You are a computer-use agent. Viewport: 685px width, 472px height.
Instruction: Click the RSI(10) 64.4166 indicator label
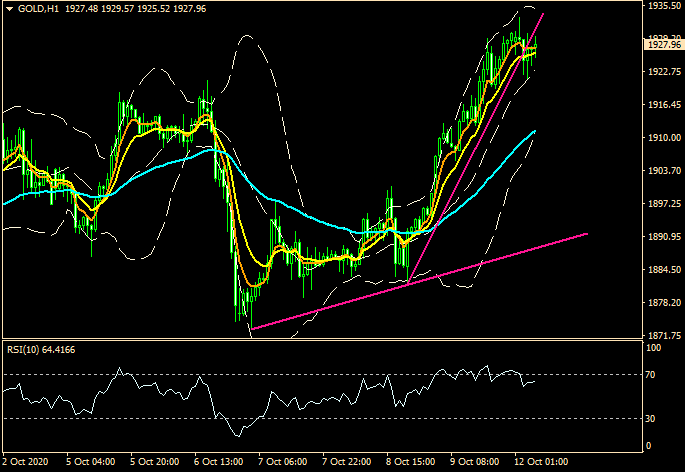tap(41, 349)
